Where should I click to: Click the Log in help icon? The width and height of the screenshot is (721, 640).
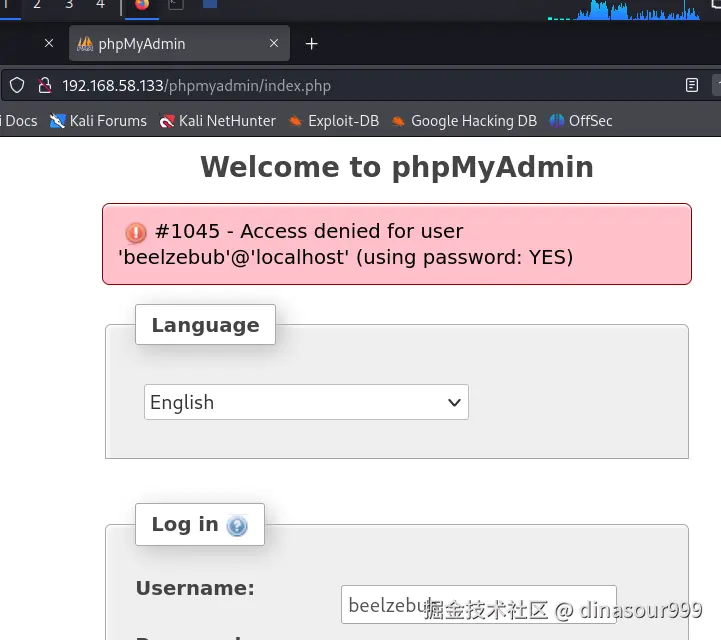(237, 526)
